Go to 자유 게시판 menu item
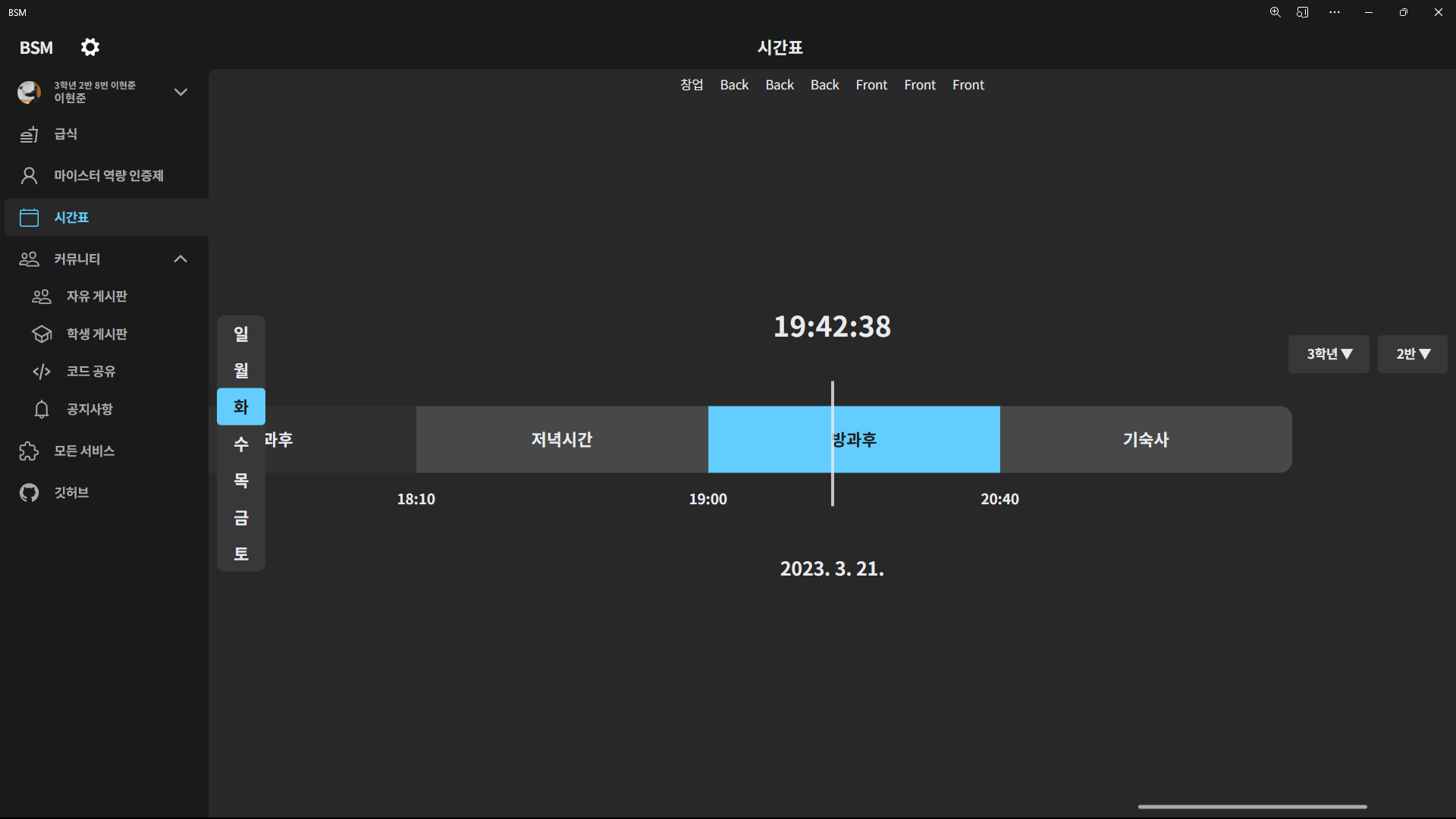The width and height of the screenshot is (1456, 819). pyautogui.click(x=97, y=297)
